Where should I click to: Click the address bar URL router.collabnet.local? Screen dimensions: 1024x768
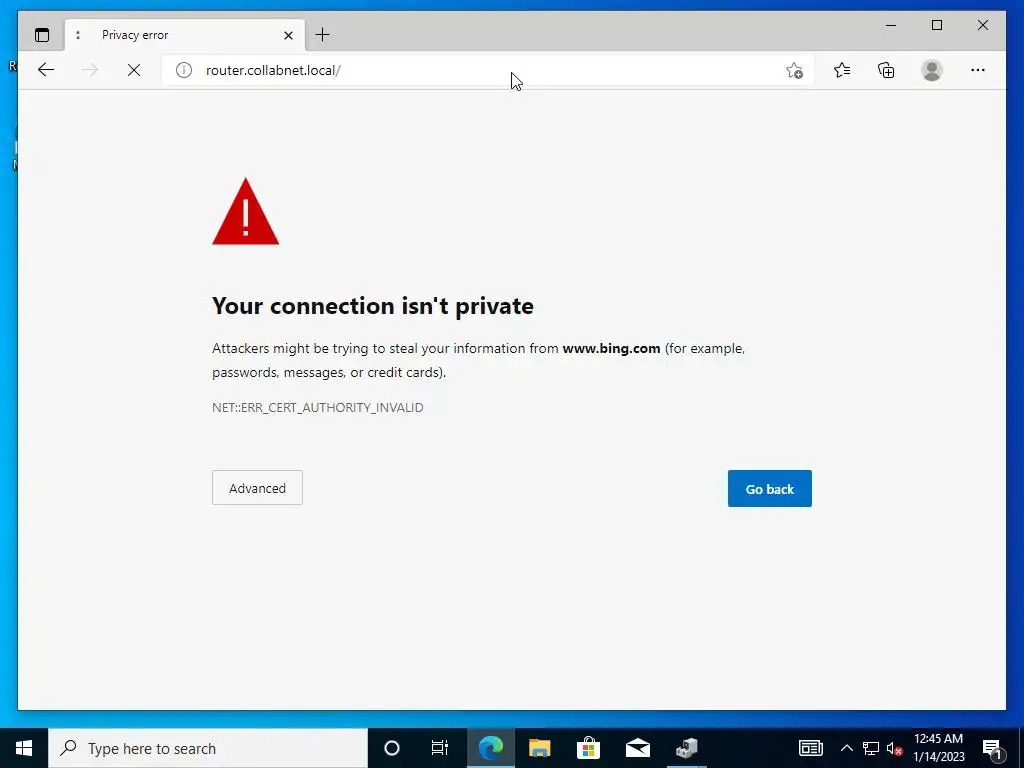point(273,71)
